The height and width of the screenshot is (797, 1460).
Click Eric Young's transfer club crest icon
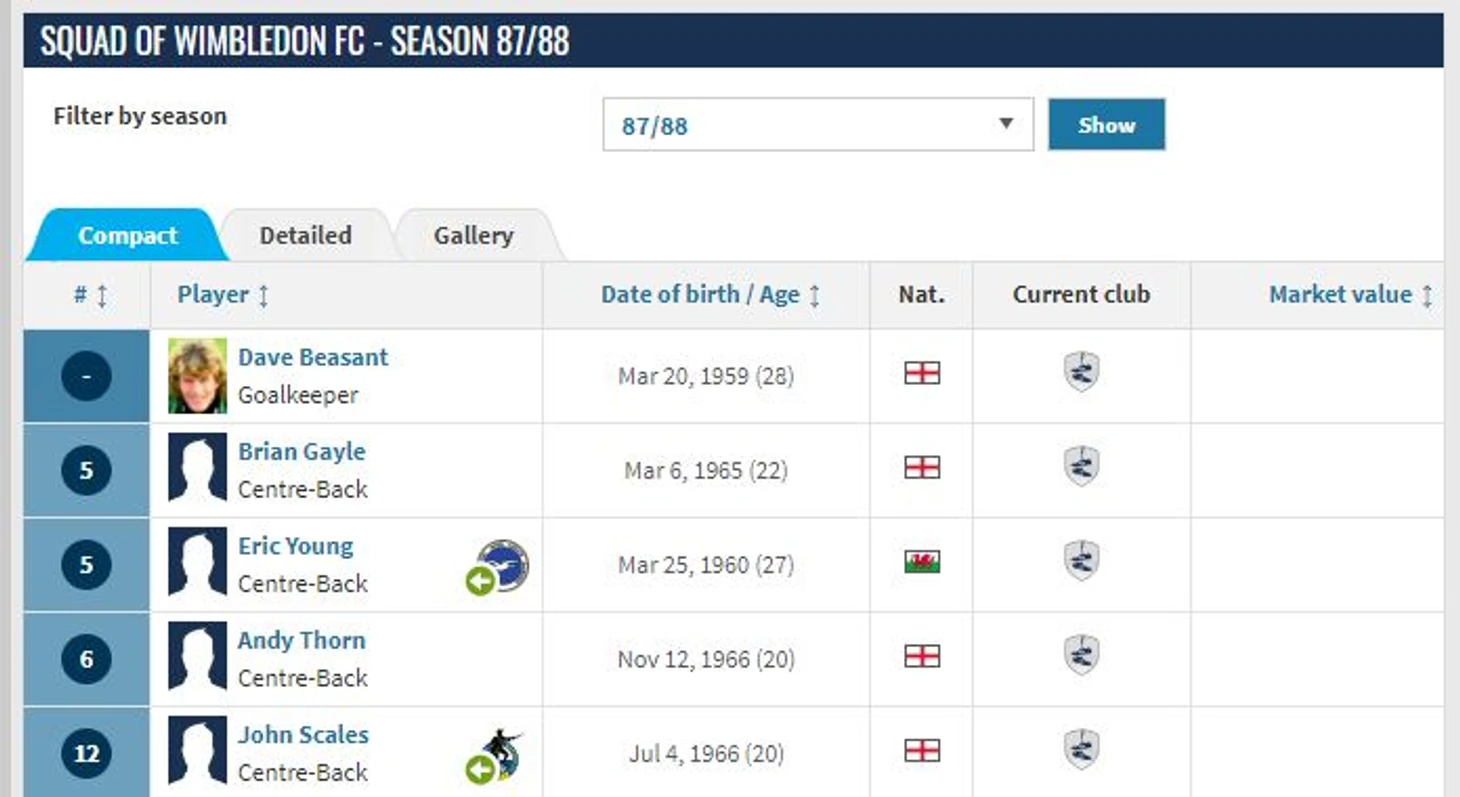click(x=503, y=565)
